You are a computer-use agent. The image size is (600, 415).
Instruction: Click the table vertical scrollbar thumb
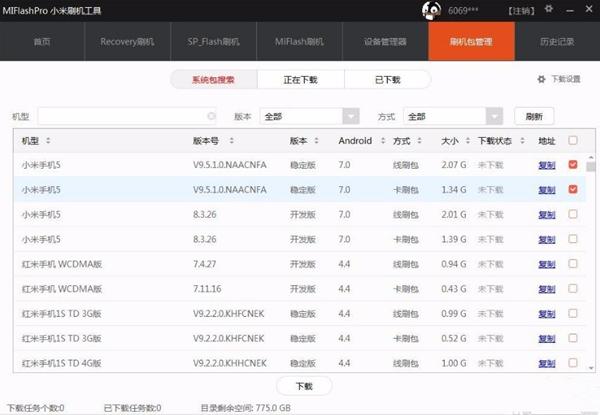(x=591, y=167)
